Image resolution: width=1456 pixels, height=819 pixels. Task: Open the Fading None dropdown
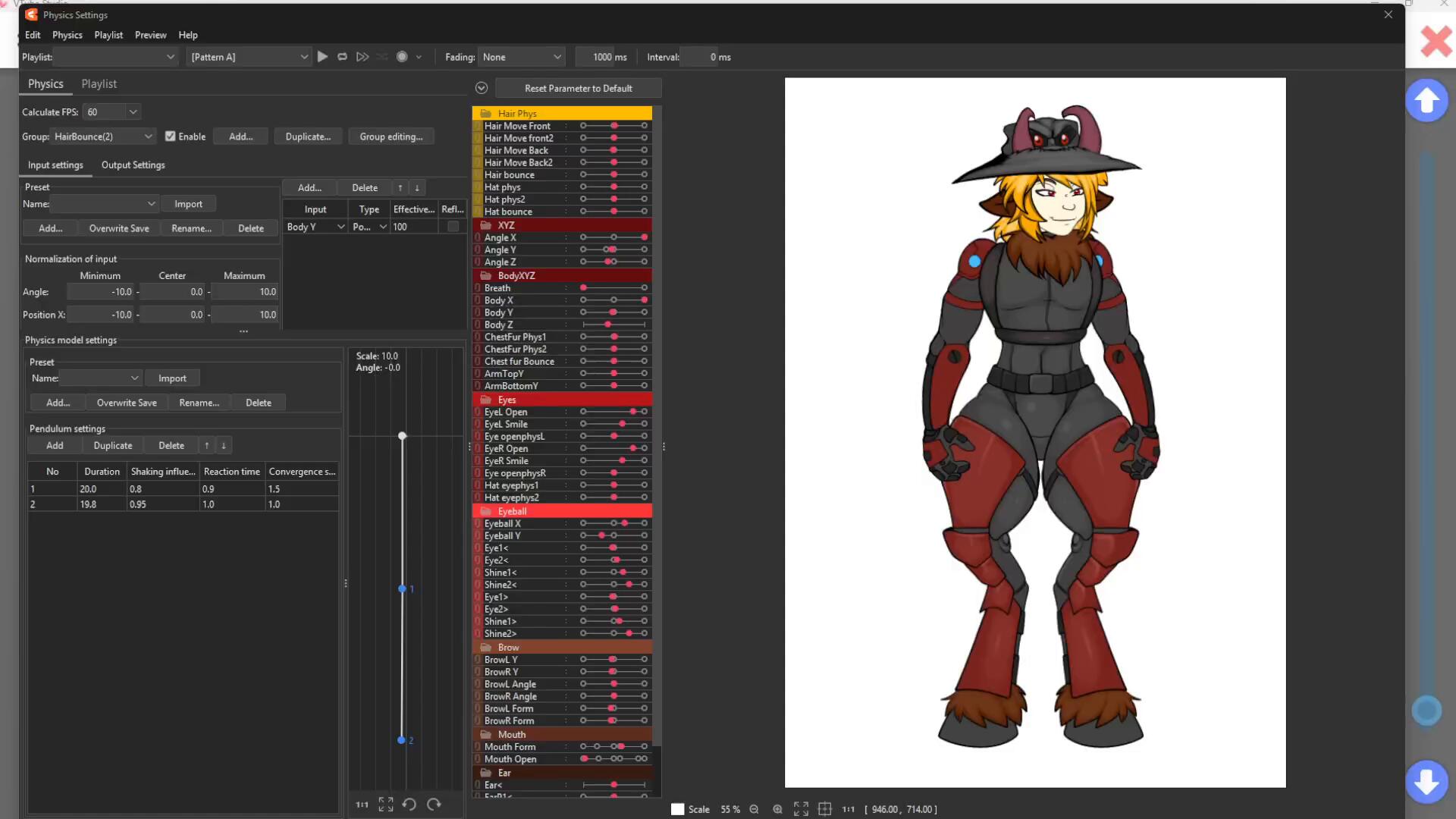tap(522, 57)
